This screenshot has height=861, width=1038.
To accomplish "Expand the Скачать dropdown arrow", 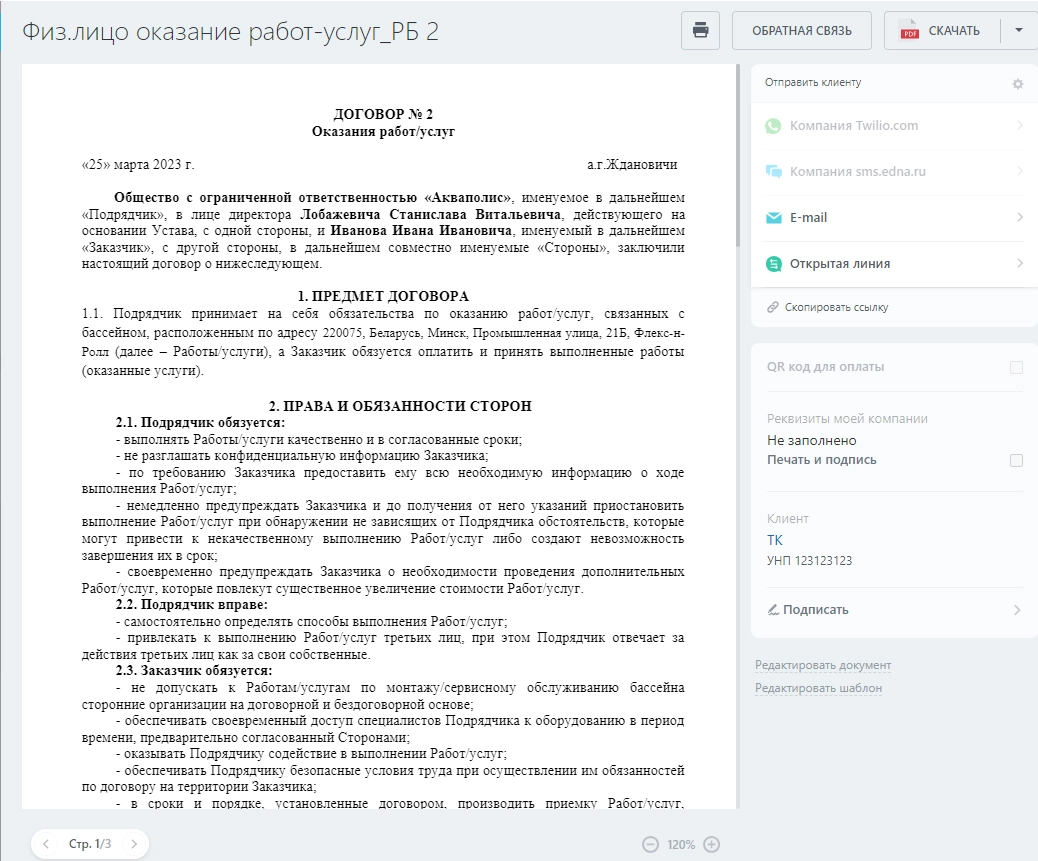I will pos(1019,30).
